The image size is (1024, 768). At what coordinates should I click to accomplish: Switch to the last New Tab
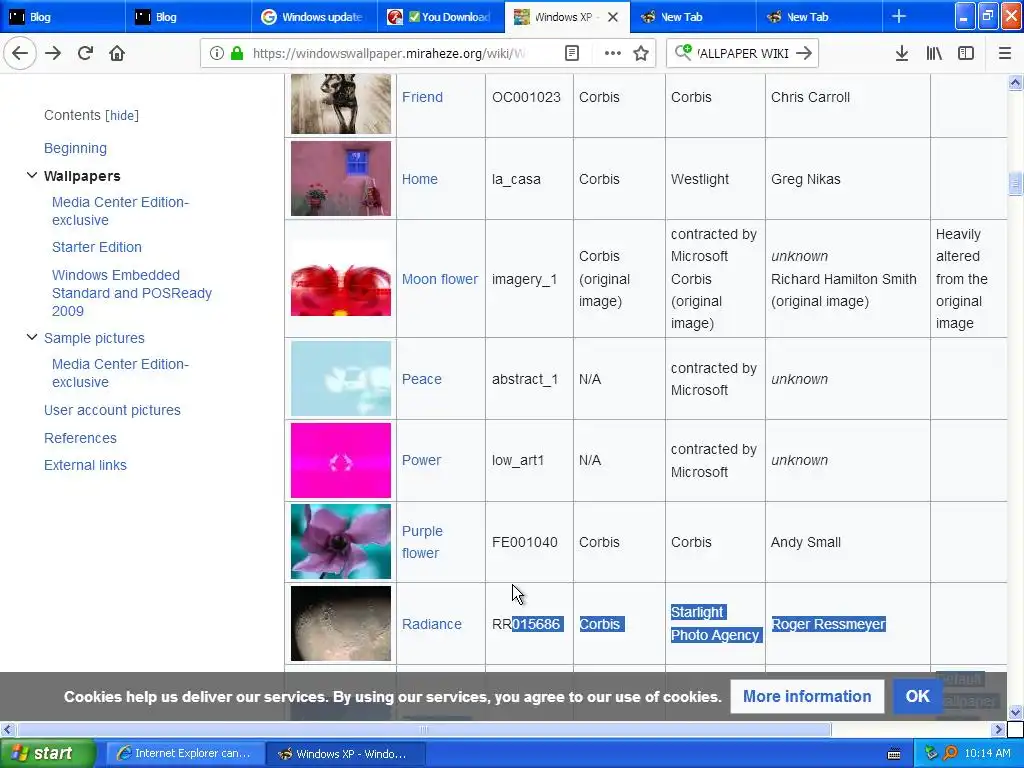click(818, 17)
